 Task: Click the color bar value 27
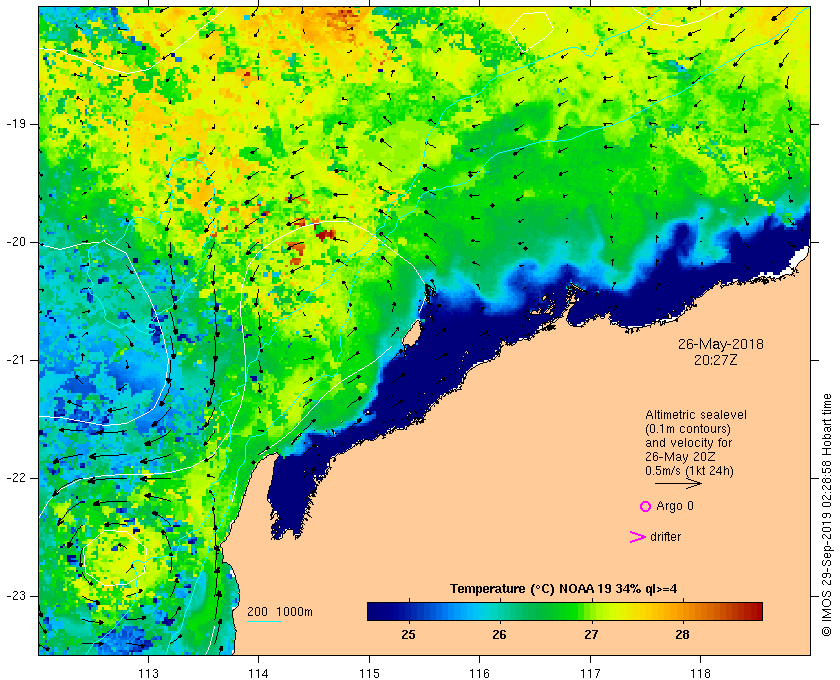(591, 635)
